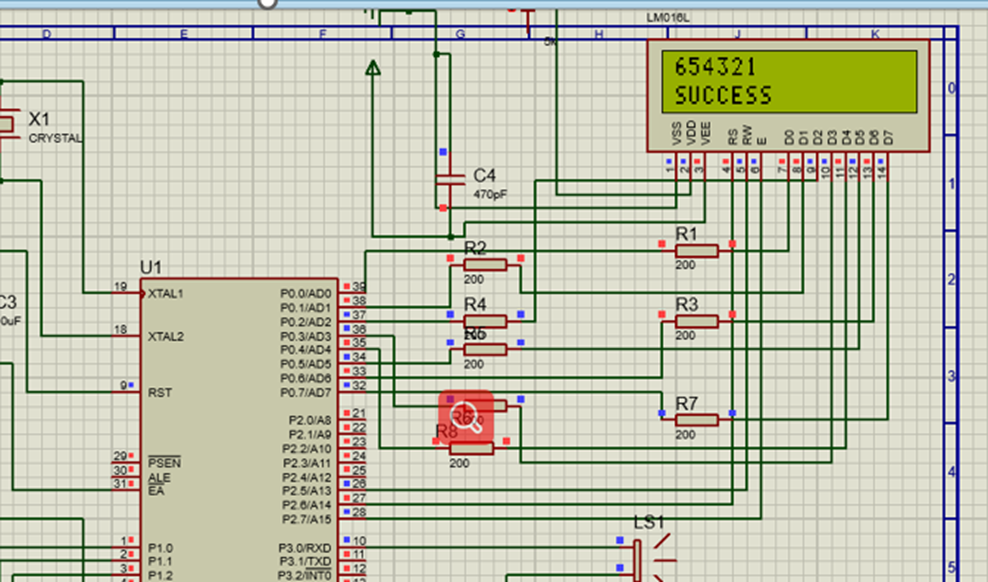Click the 'P1.0' pin label
The image size is (988, 582).
[160, 547]
